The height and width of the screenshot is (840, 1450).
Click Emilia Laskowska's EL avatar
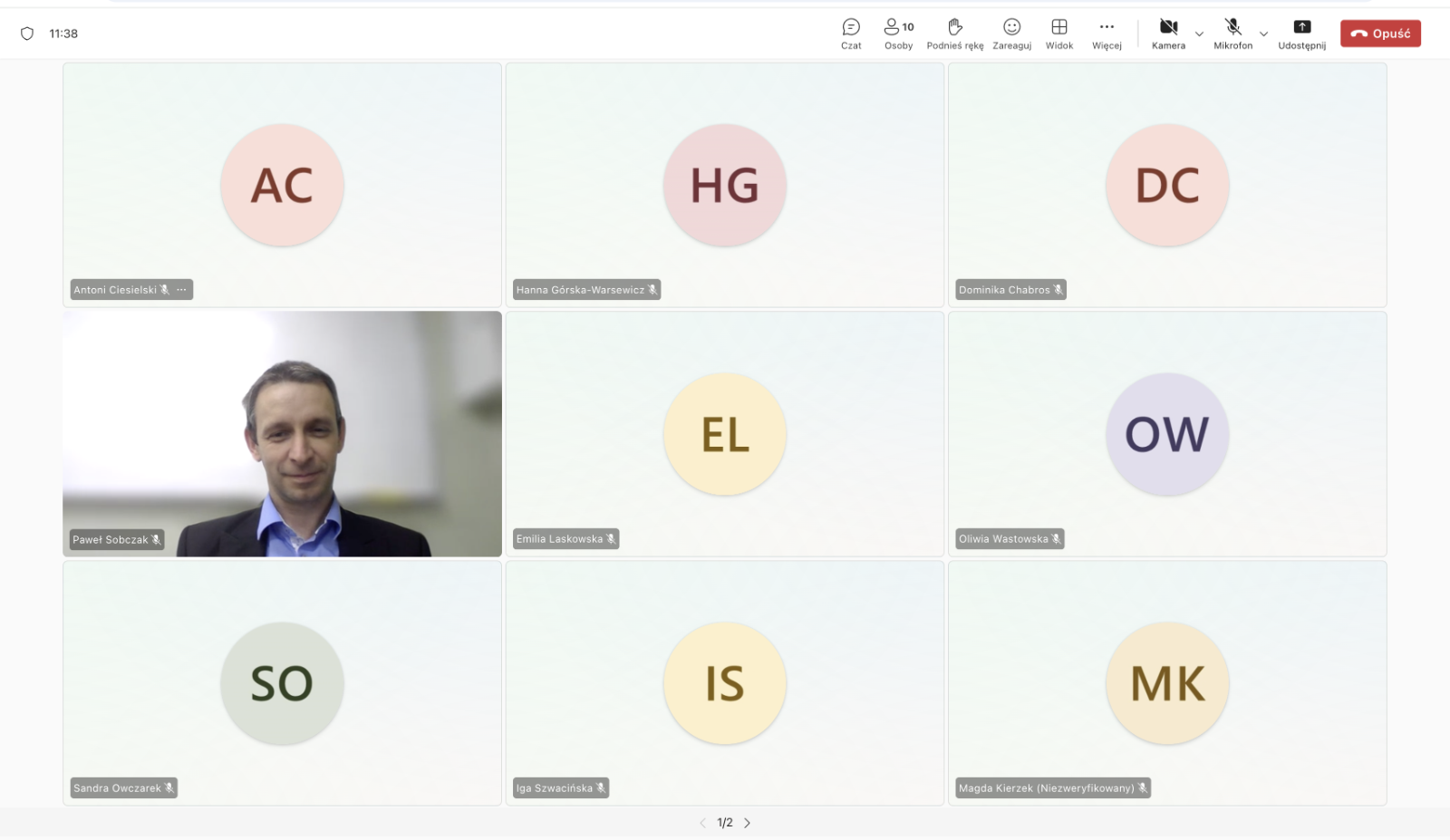point(725,434)
